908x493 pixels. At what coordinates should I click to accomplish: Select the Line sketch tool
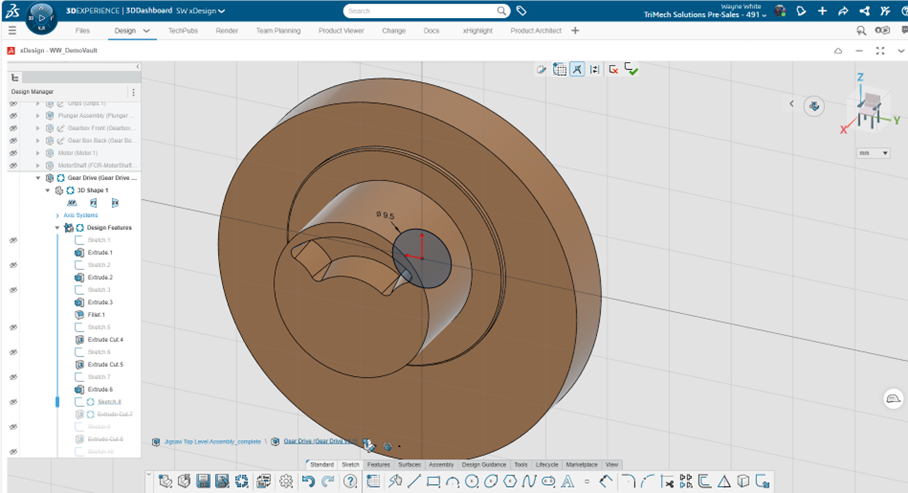(x=413, y=482)
